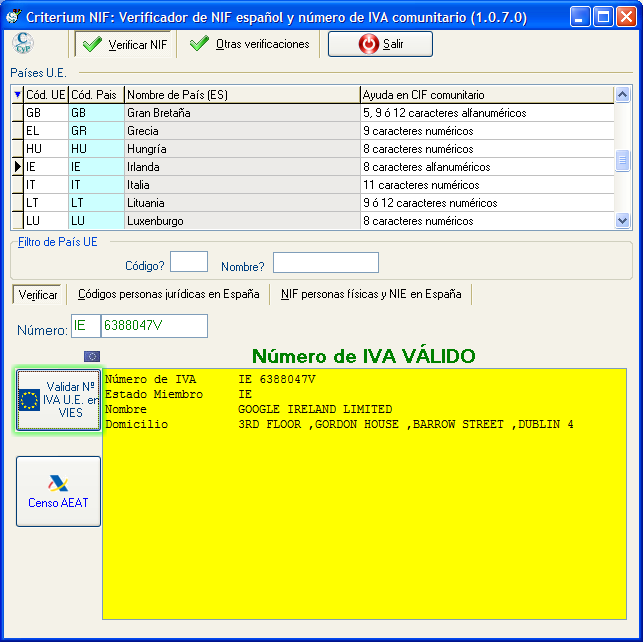The width and height of the screenshot is (643, 642).
Task: Click the GOOGLE IRELAND LIMITED result text
Action: (315, 409)
